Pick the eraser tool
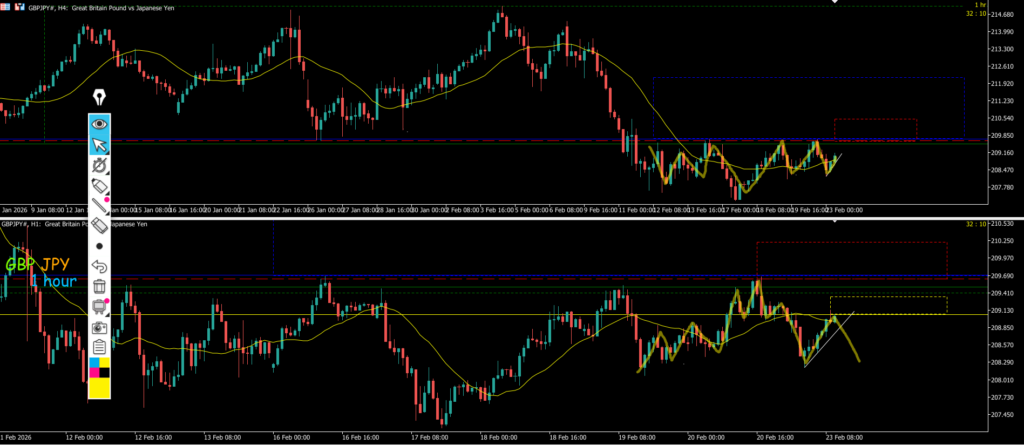 (100, 226)
